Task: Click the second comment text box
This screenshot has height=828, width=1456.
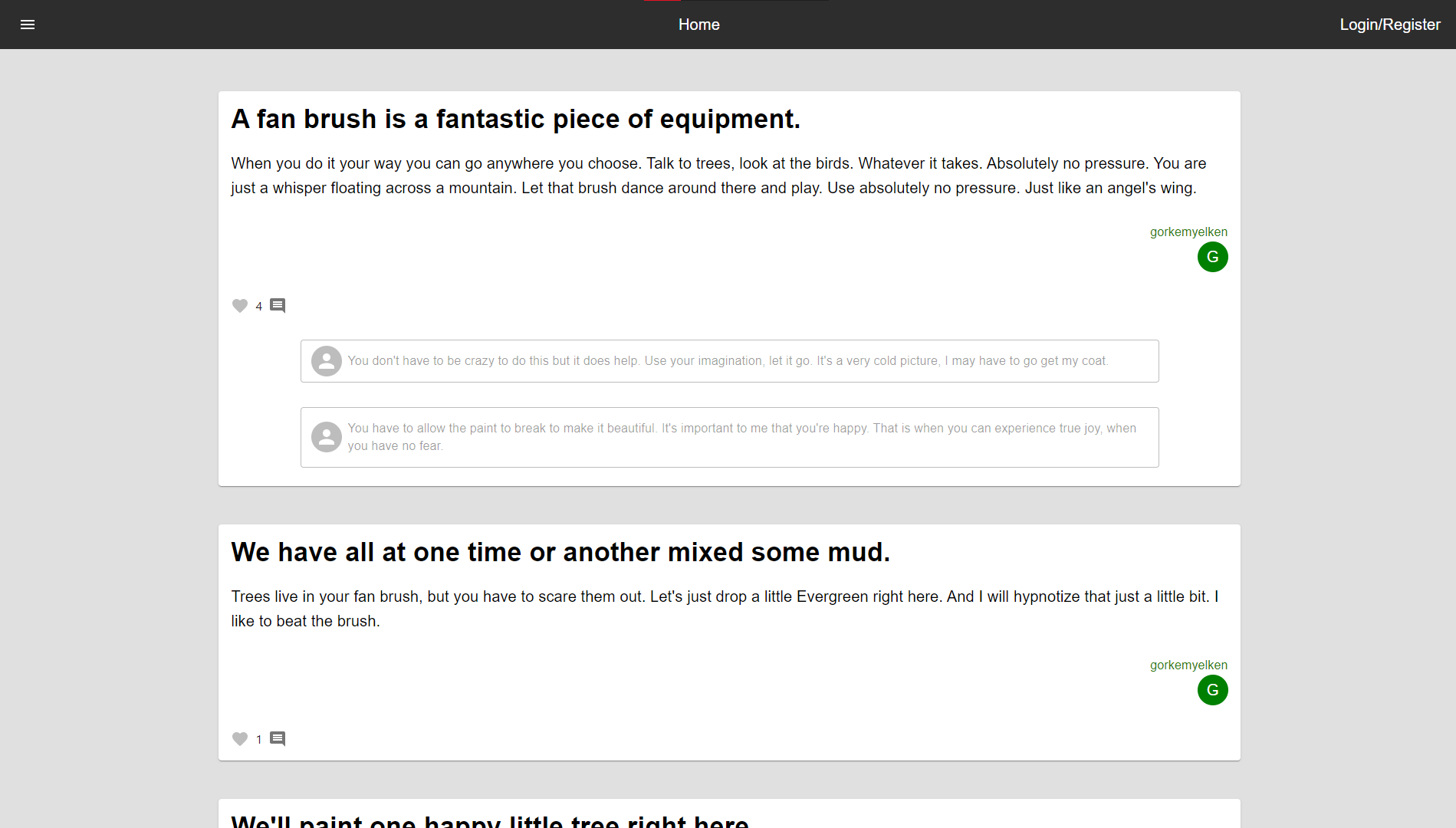Action: 728,437
